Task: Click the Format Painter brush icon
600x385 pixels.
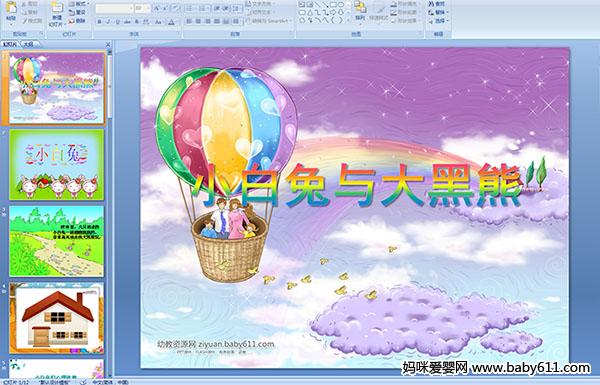Action: tap(31, 21)
